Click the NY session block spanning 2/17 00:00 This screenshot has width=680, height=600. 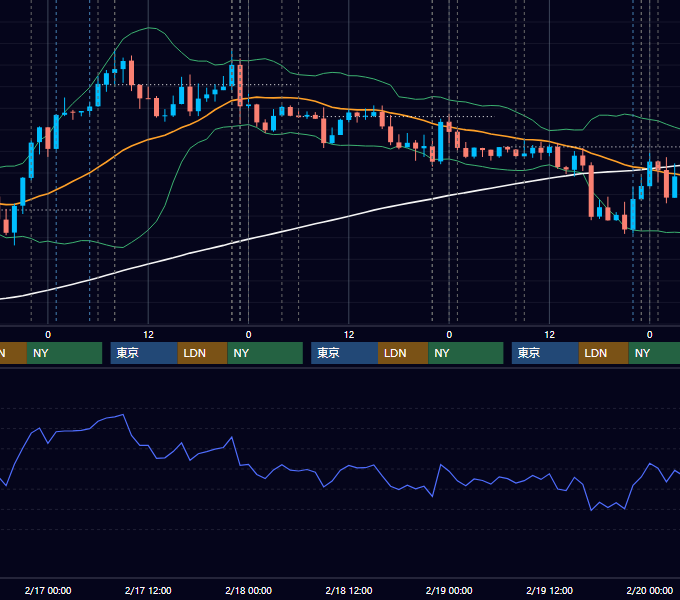click(64, 353)
